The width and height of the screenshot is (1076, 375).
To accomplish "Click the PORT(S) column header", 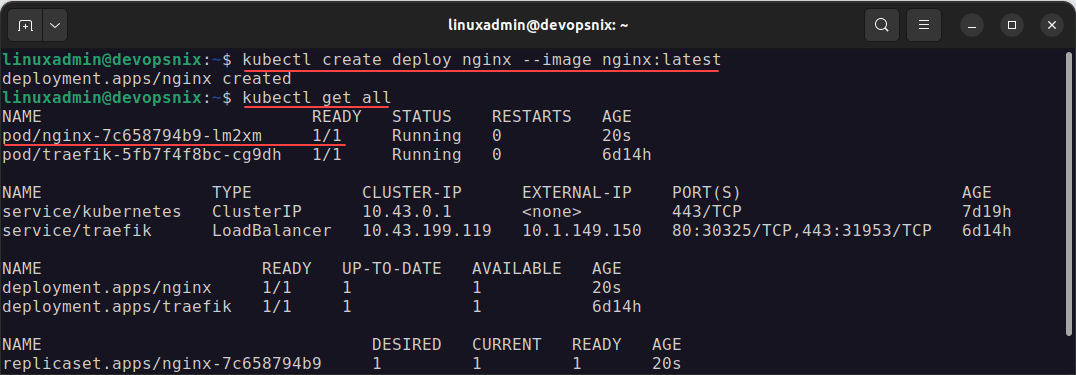I will 707,192.
